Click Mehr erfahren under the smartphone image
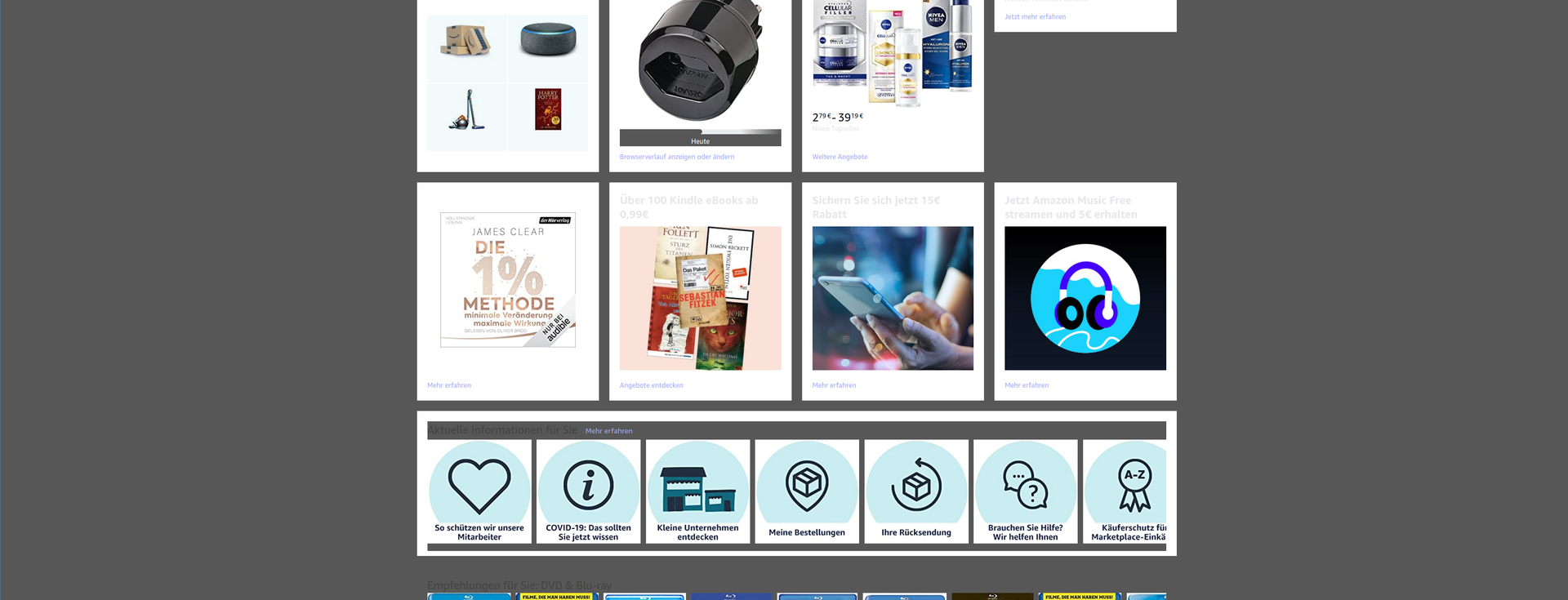The image size is (1568, 600). coord(835,385)
